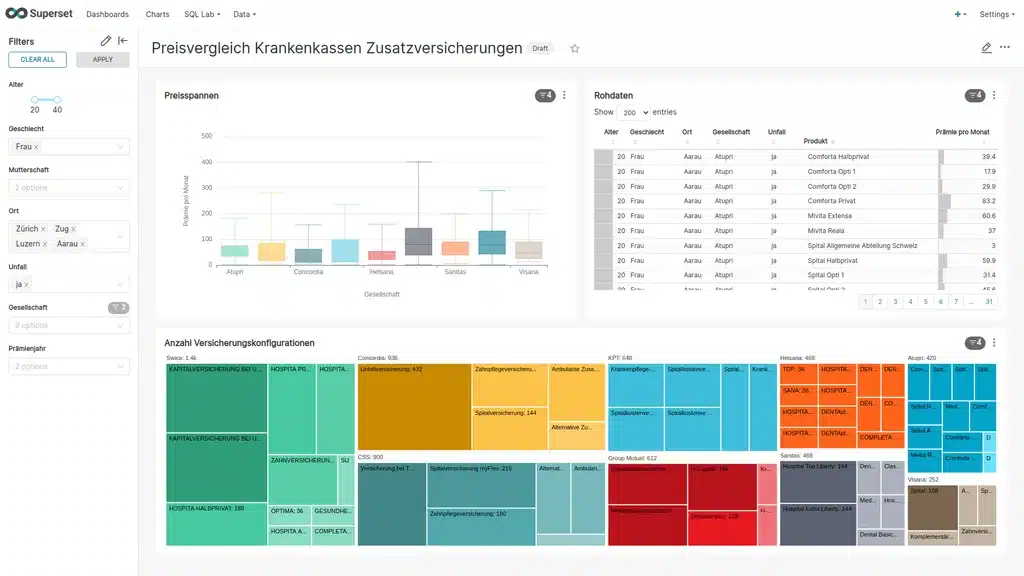
Task: Open dashboard more-options ellipsis menu
Action: coord(1004,47)
